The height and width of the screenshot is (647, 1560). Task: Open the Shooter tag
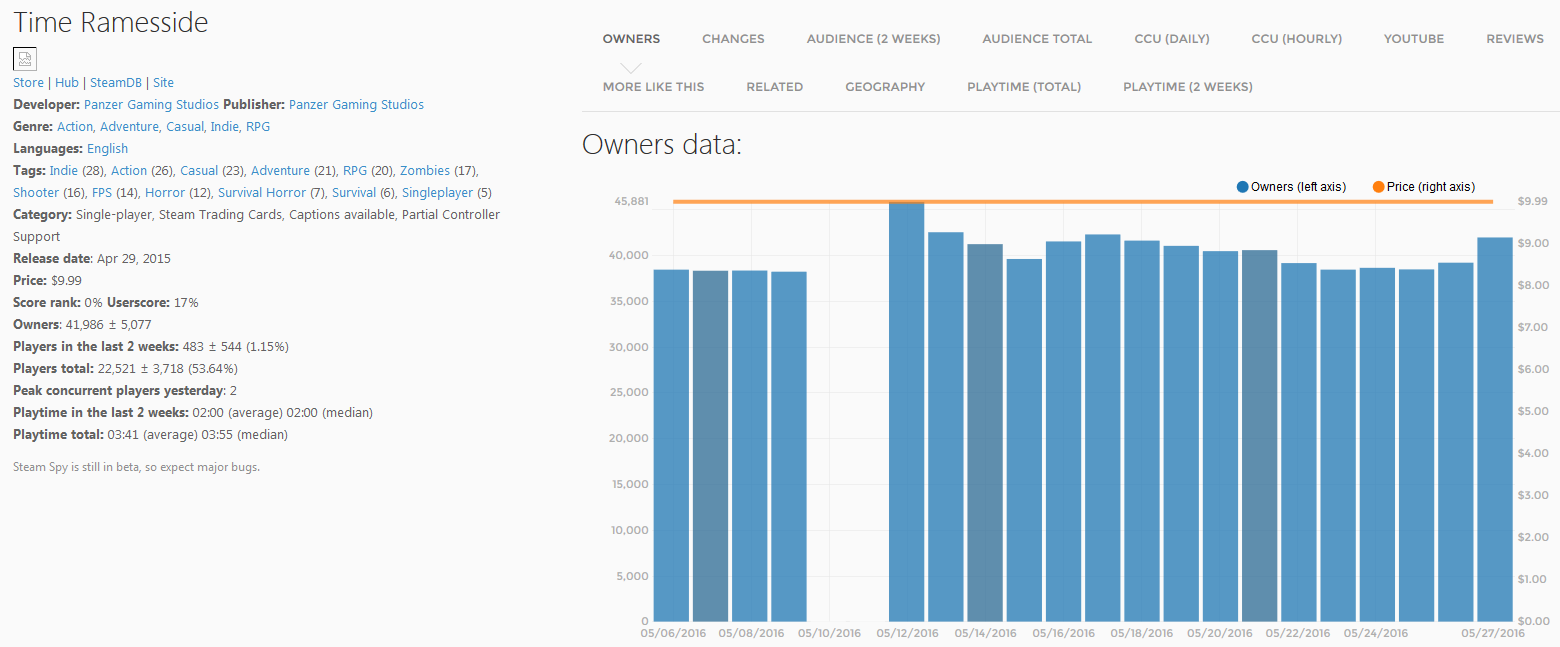point(36,193)
